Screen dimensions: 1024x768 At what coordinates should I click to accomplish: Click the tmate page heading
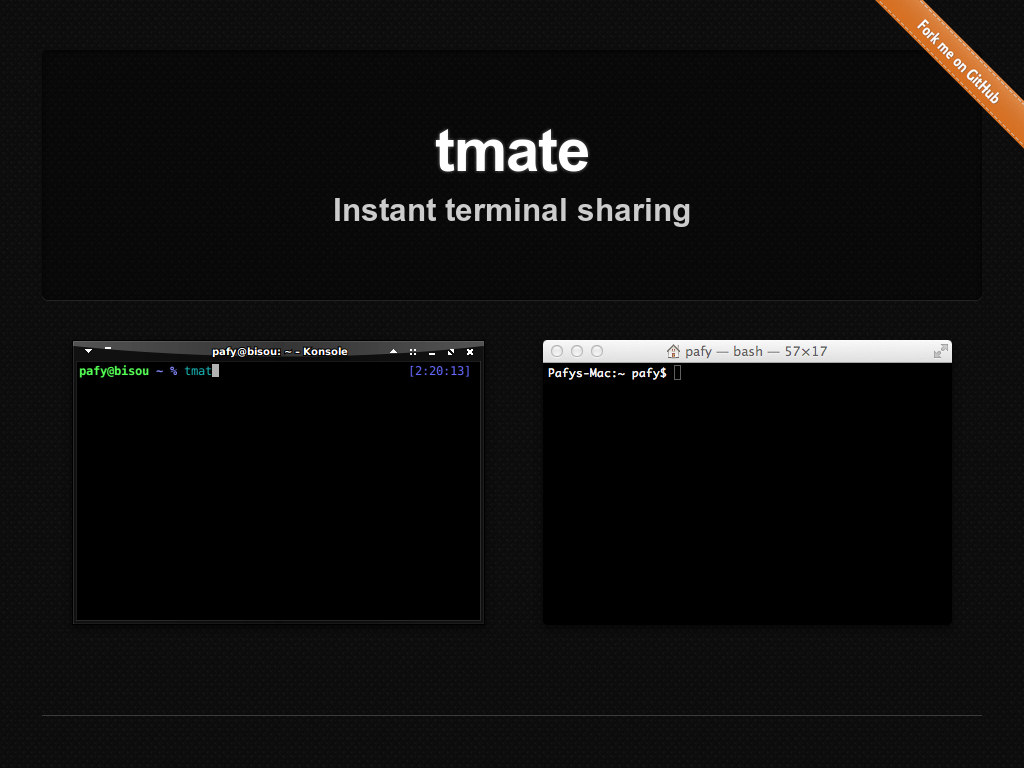point(512,151)
